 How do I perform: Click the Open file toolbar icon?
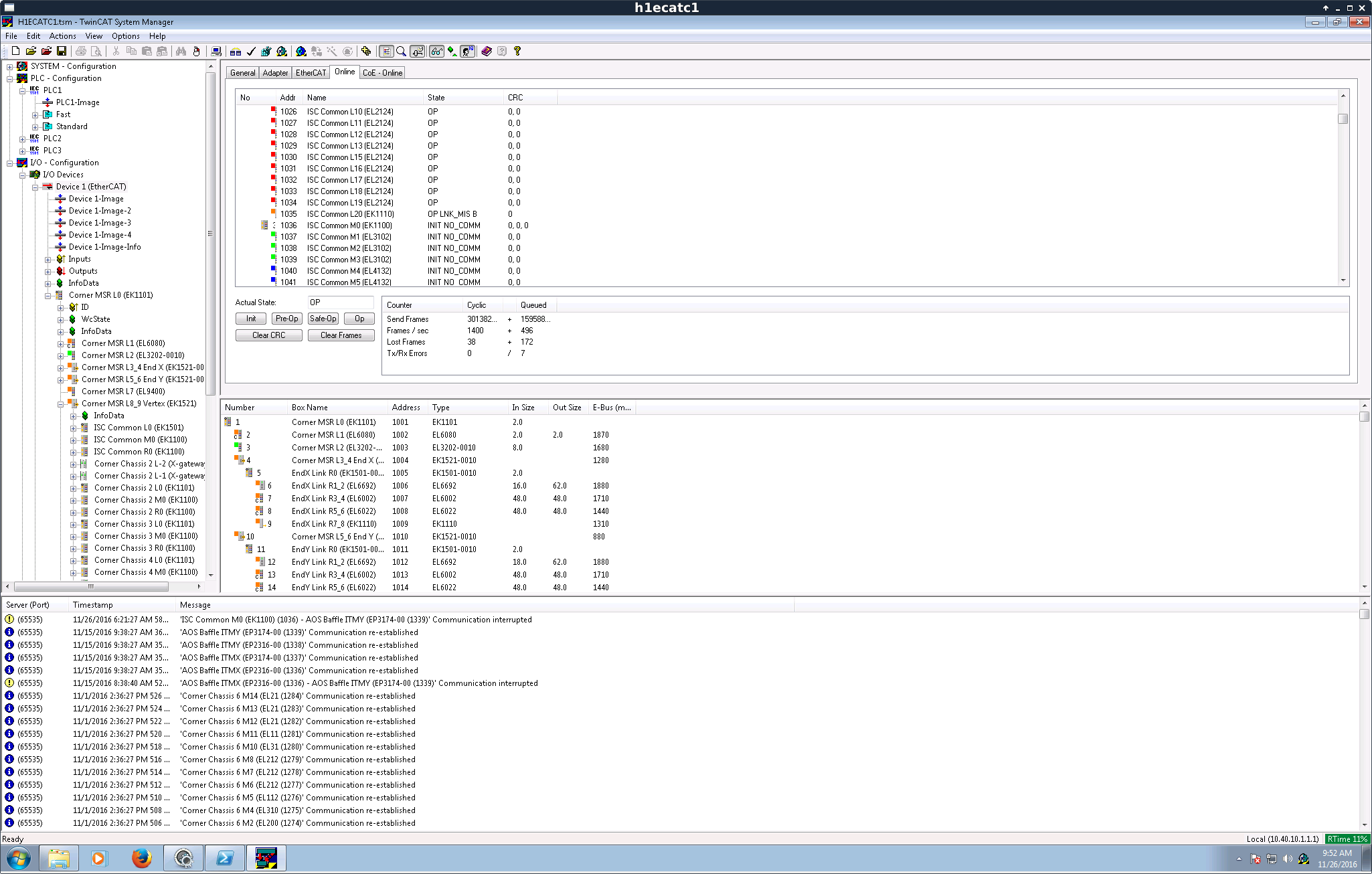coord(31,51)
